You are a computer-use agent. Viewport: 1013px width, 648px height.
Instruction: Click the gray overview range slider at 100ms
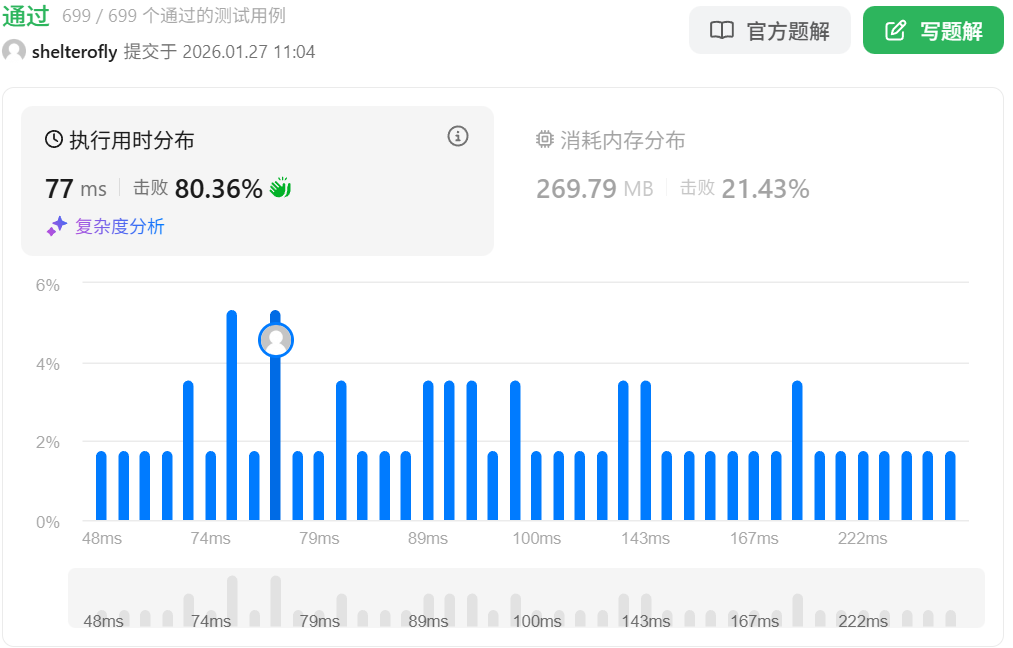[x=537, y=598]
